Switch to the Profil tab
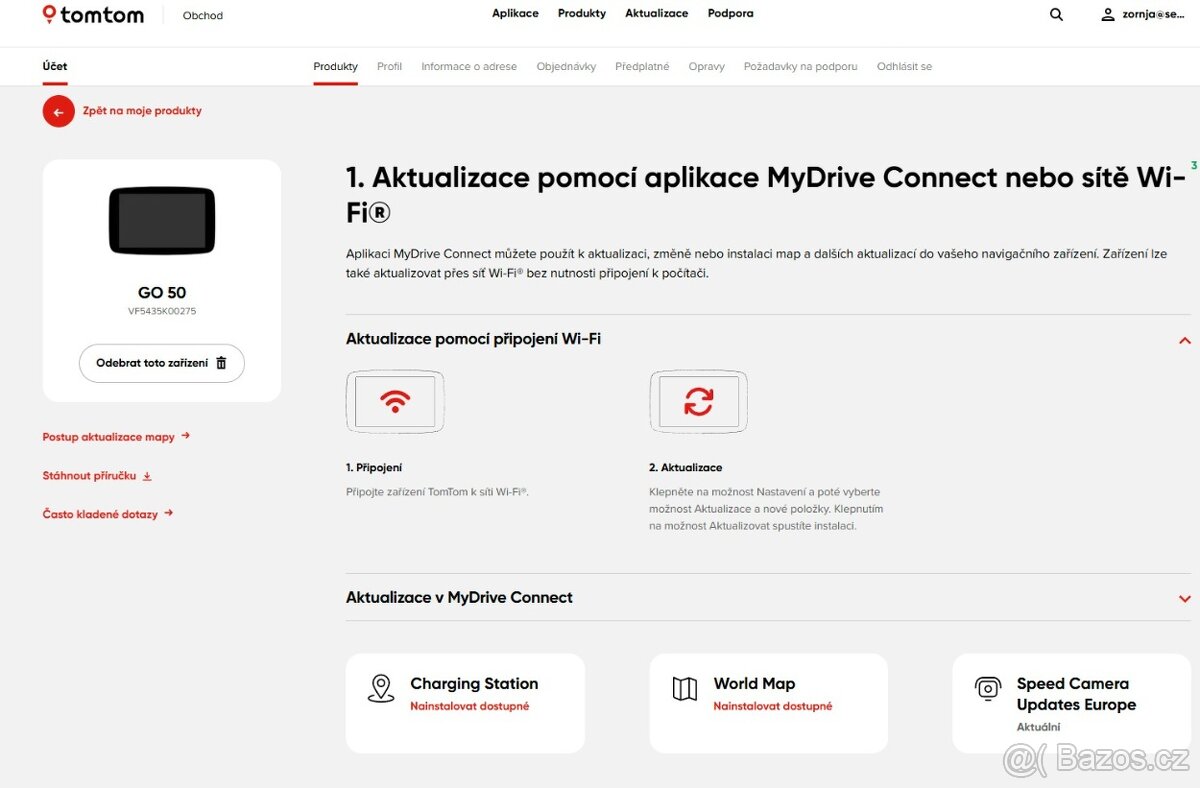Viewport: 1200px width, 788px height. pyautogui.click(x=389, y=66)
